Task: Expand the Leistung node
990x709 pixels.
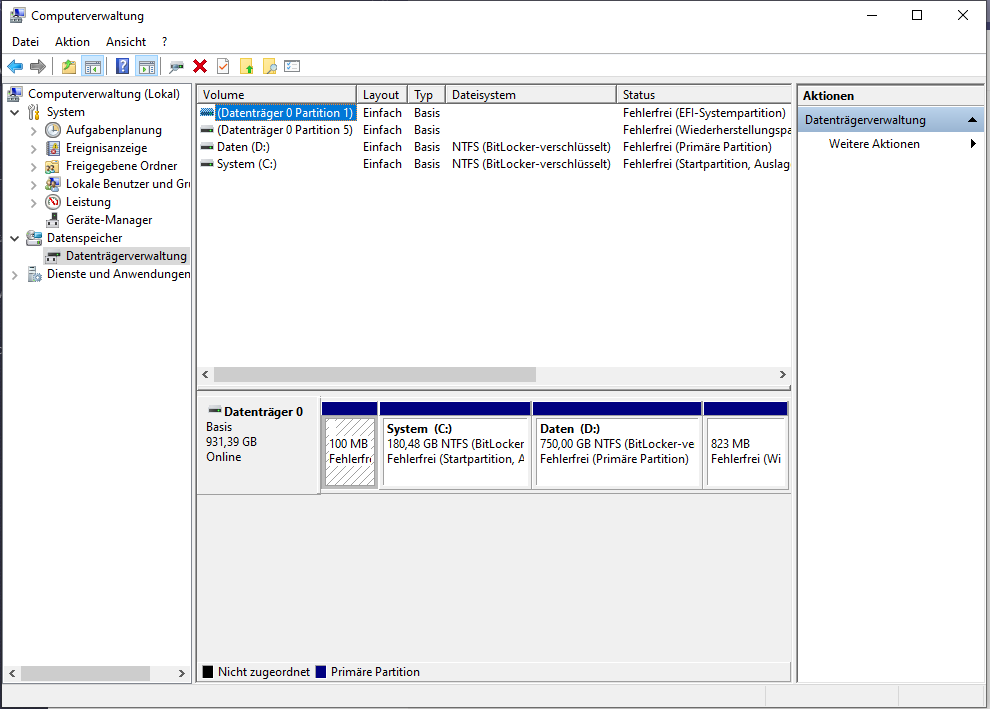Action: (33, 203)
